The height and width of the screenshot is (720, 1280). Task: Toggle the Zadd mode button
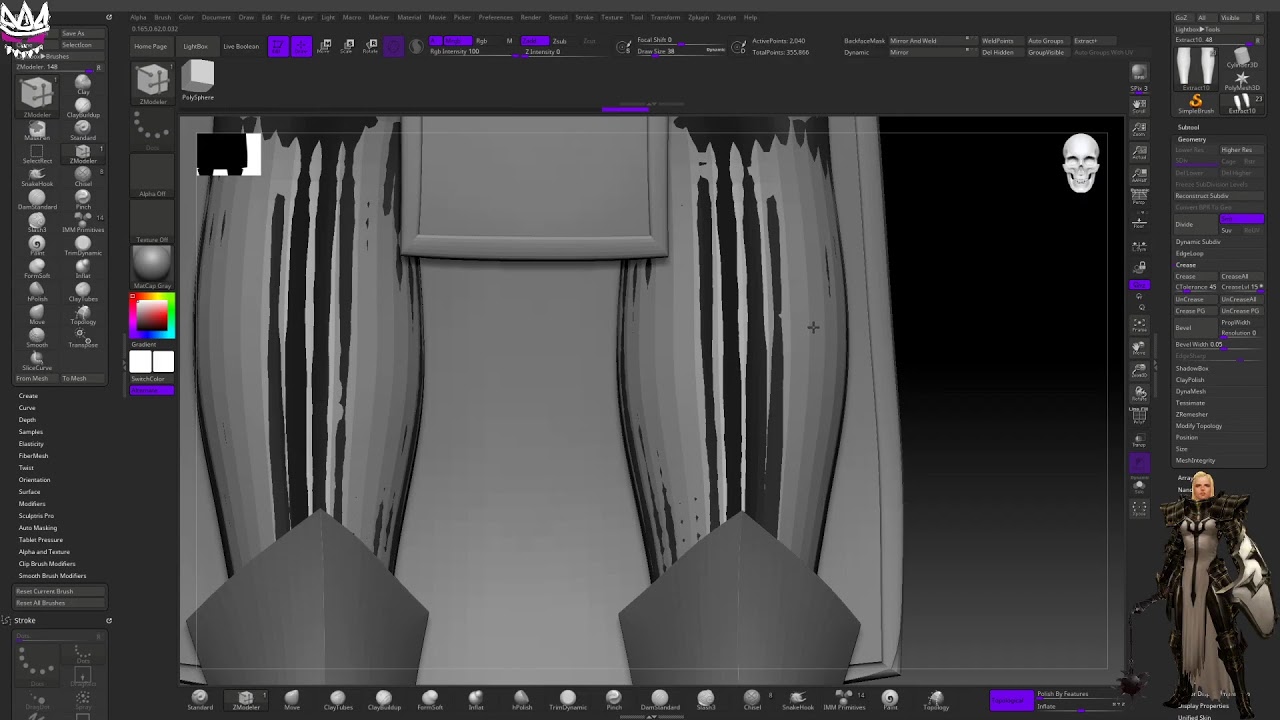point(534,41)
